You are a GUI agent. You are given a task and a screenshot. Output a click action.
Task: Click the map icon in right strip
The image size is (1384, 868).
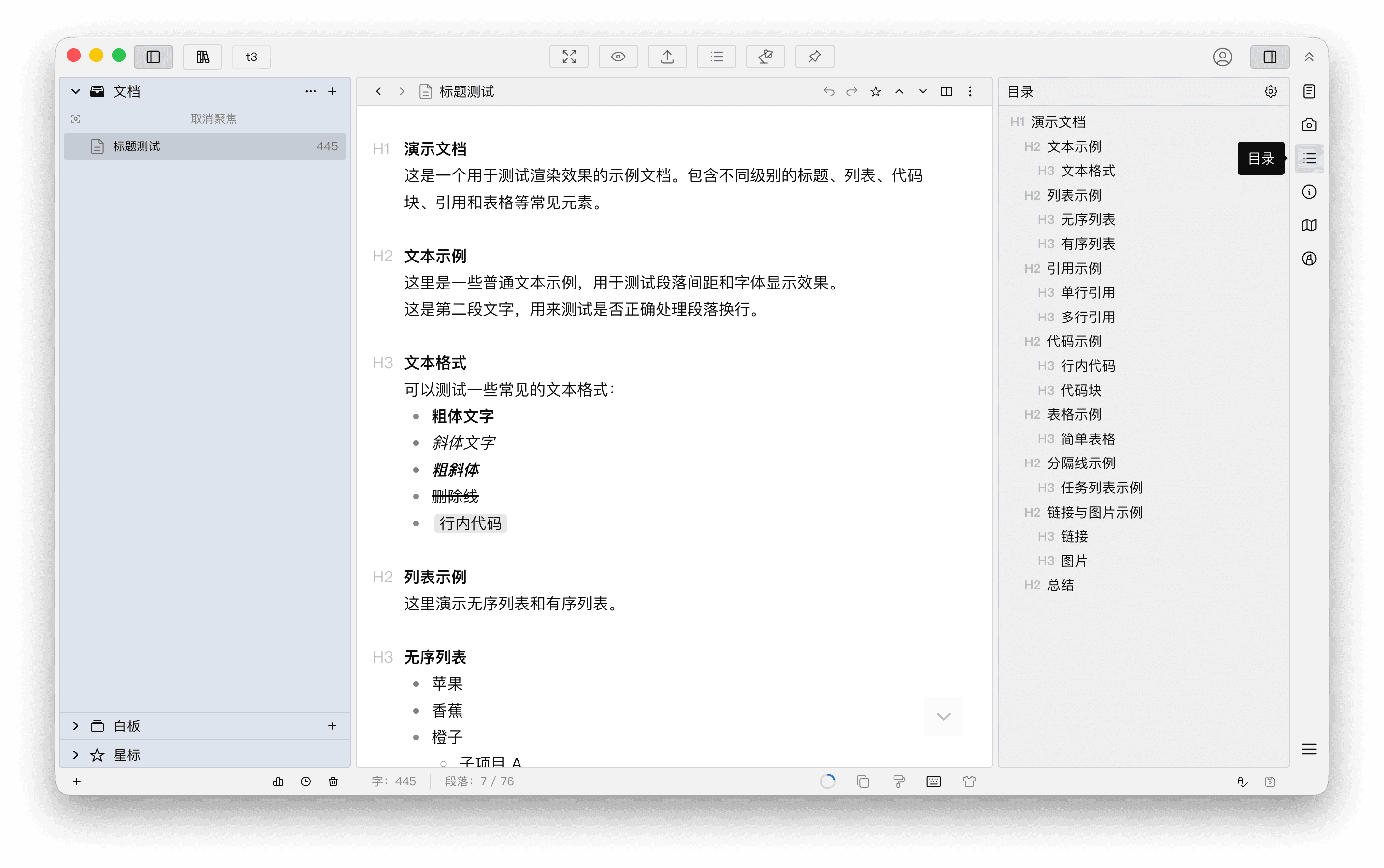click(1309, 225)
